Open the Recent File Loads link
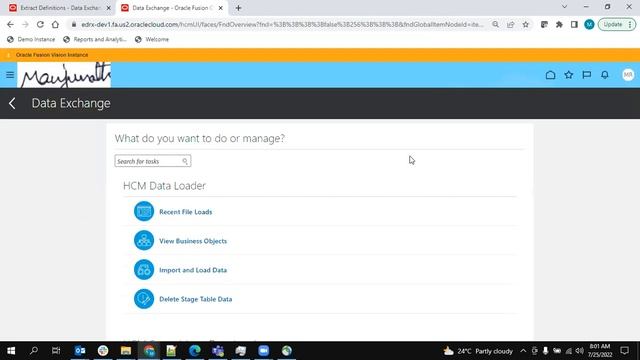The image size is (640, 360). click(x=186, y=212)
